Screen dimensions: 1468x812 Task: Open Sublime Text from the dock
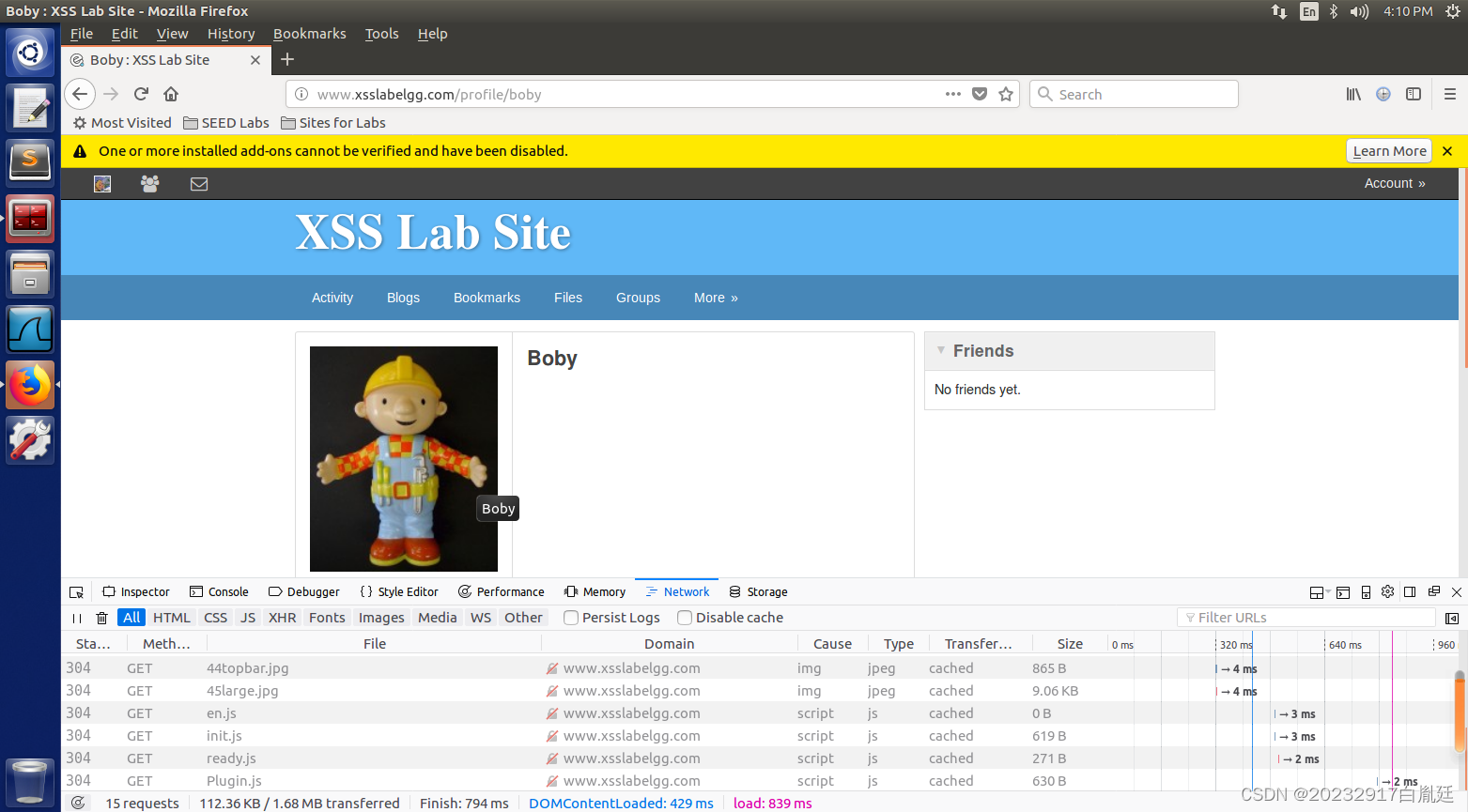[30, 161]
